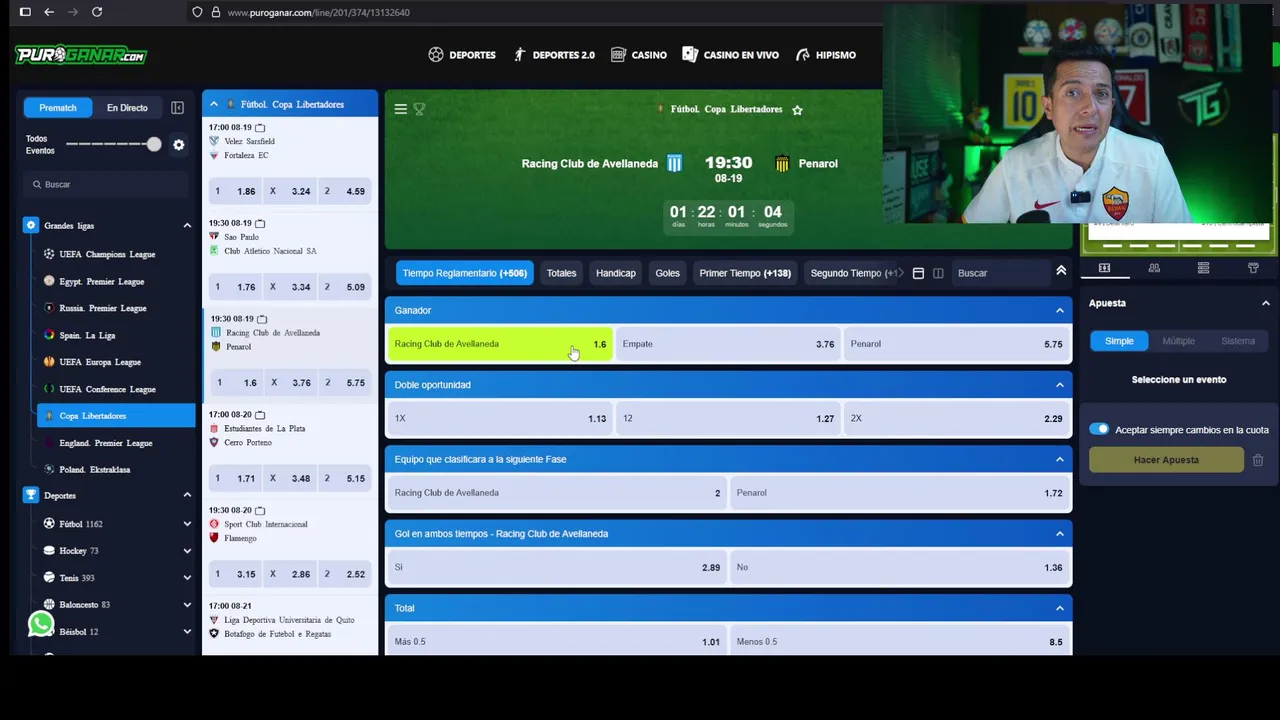Click calendar icon for Sao Paulo match
This screenshot has width=1280, height=720.
pyautogui.click(x=260, y=223)
